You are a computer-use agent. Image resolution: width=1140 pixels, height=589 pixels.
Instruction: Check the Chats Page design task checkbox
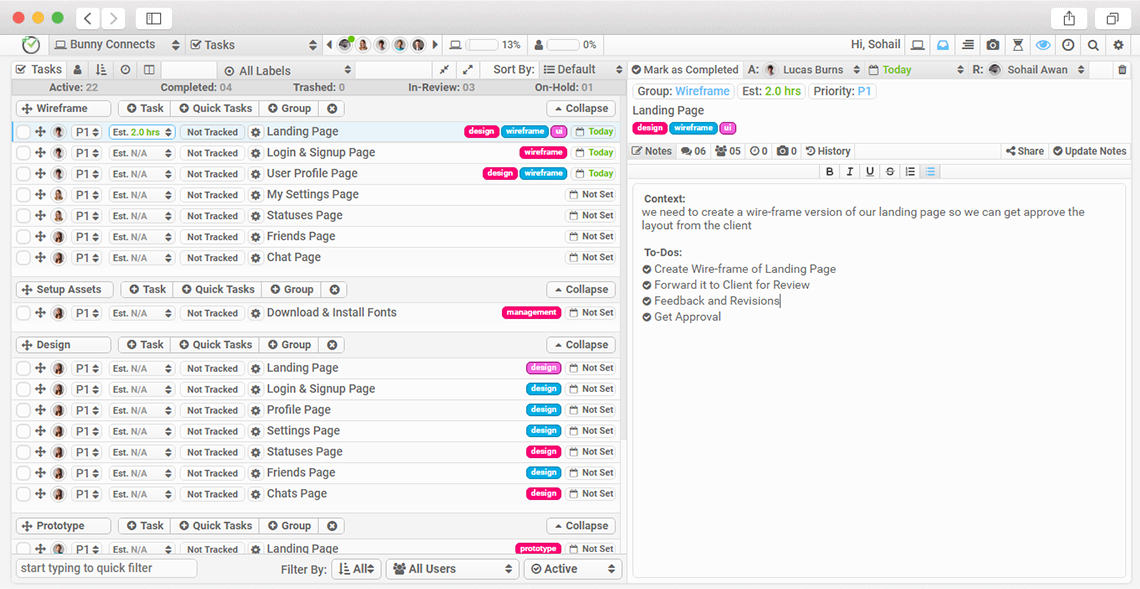tap(24, 494)
